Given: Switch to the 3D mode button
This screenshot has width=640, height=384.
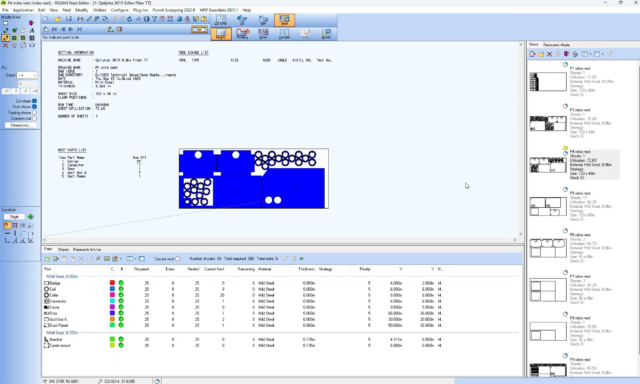Looking at the screenshot, I should click(242, 20).
